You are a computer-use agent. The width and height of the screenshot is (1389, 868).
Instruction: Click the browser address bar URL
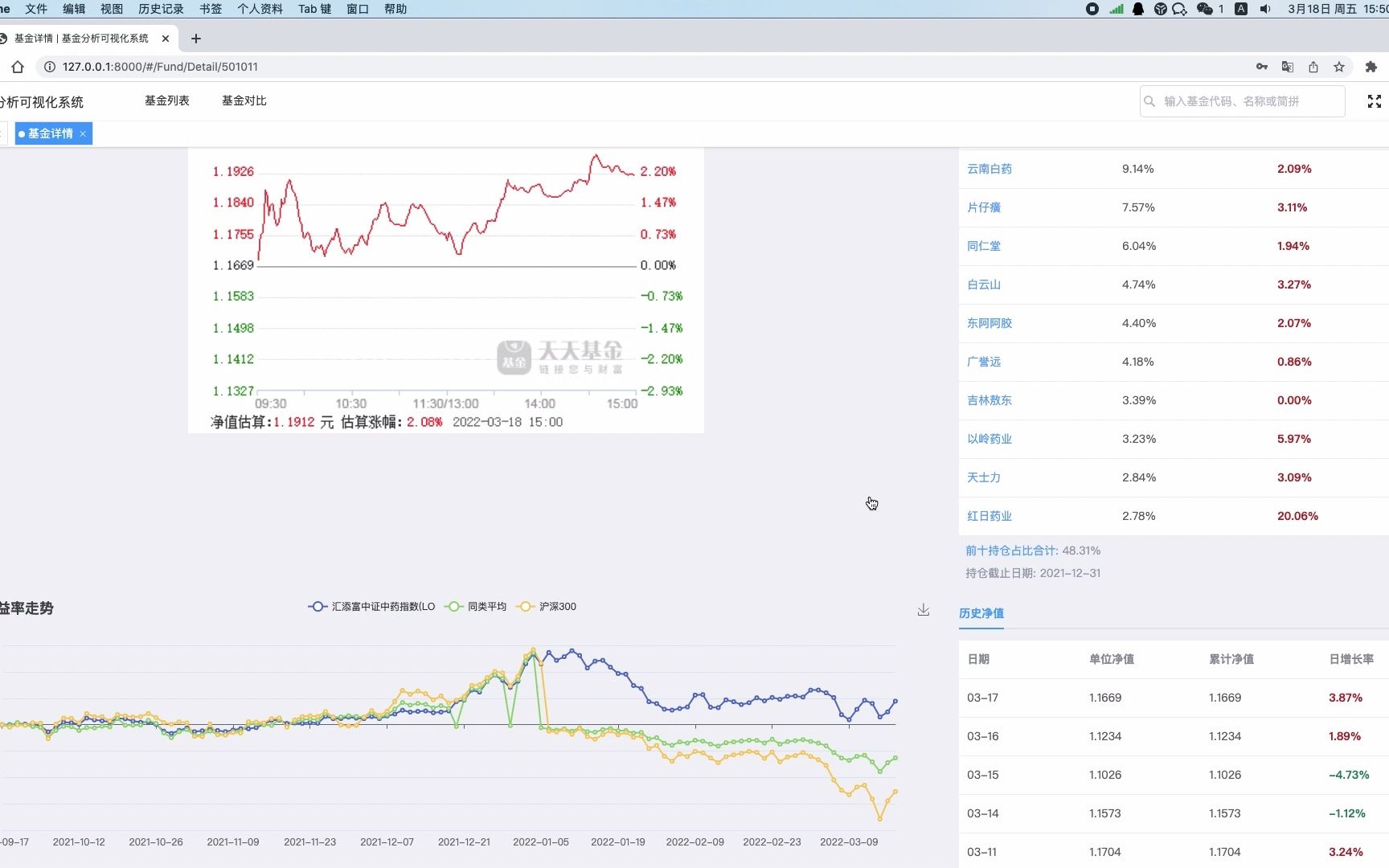160,67
